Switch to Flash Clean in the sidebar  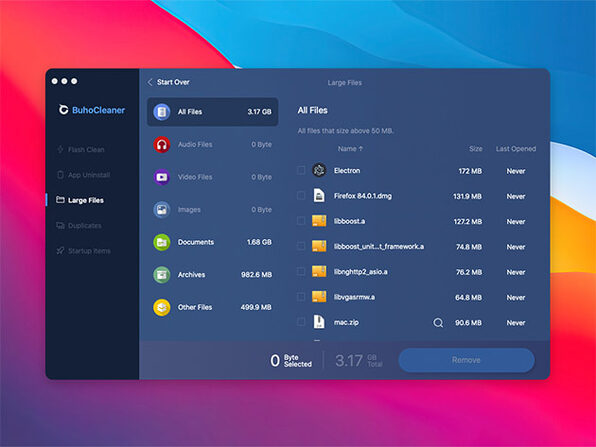click(x=81, y=149)
